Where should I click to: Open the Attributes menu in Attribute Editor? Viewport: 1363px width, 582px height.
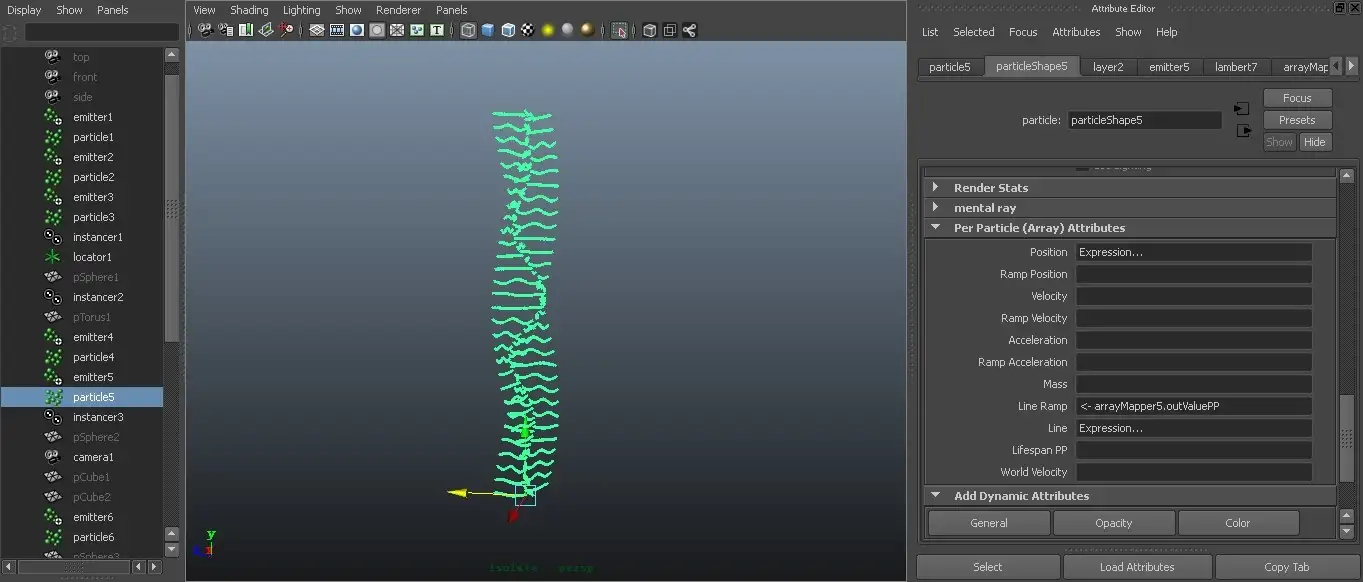tap(1076, 32)
